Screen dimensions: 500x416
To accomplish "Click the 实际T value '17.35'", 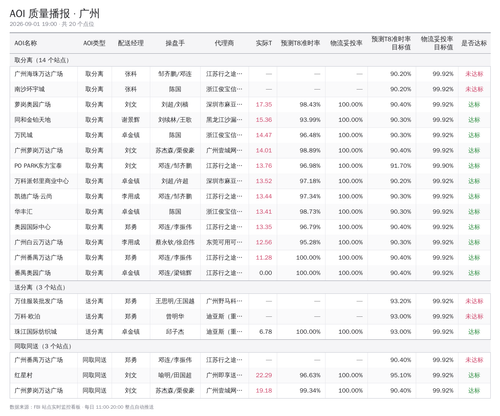I will pyautogui.click(x=264, y=105).
